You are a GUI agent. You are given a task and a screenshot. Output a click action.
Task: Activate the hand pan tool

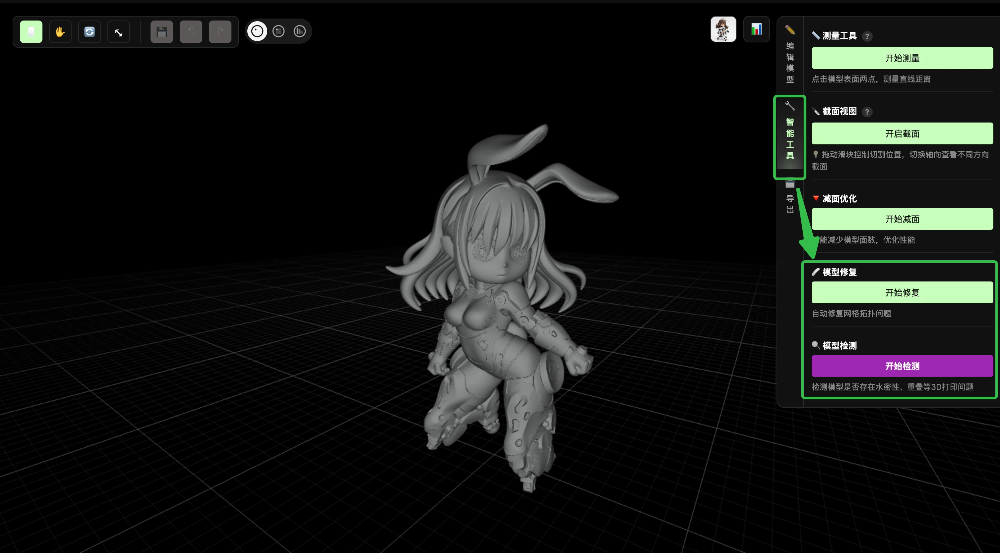60,32
